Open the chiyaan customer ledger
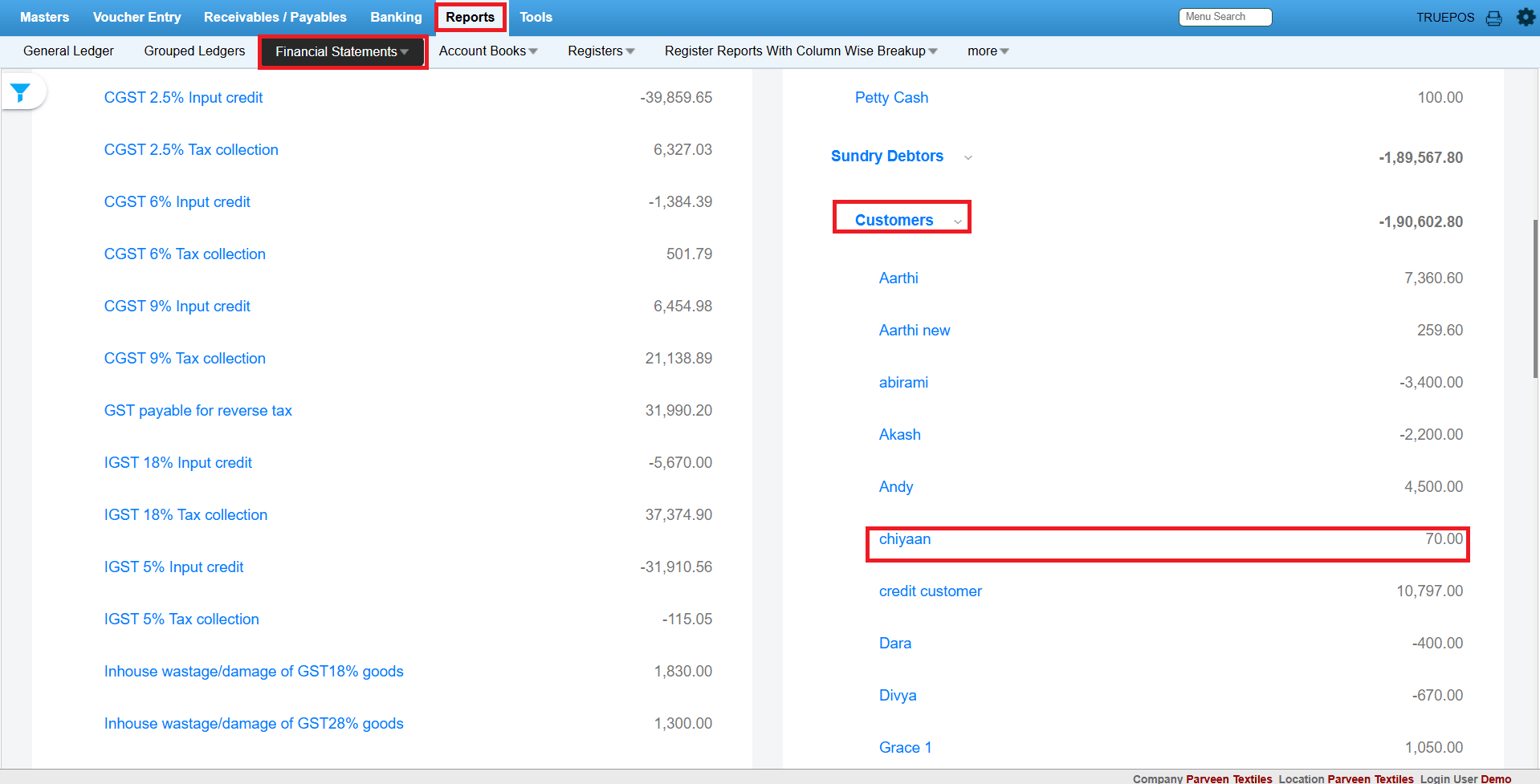Image resolution: width=1540 pixels, height=784 pixels. (905, 539)
